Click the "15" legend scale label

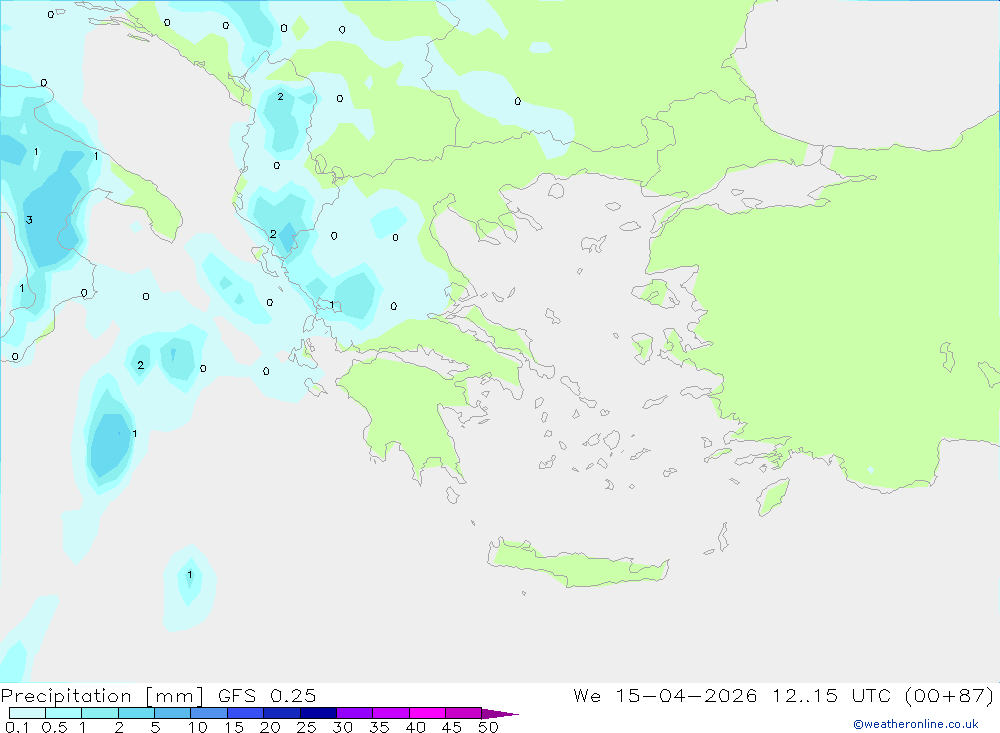(234, 727)
